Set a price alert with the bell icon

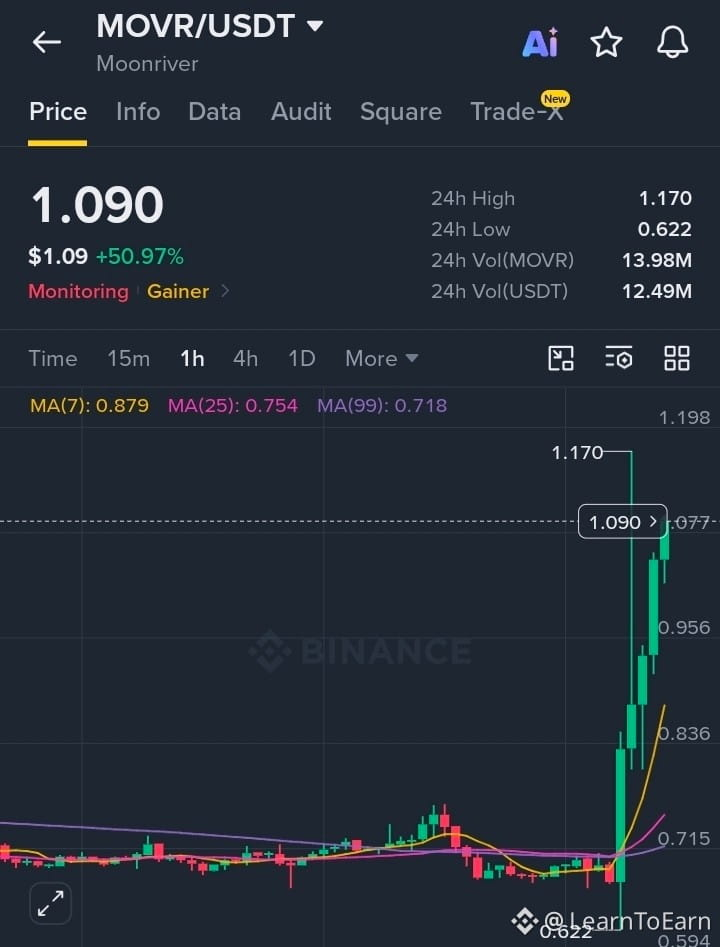[x=672, y=42]
